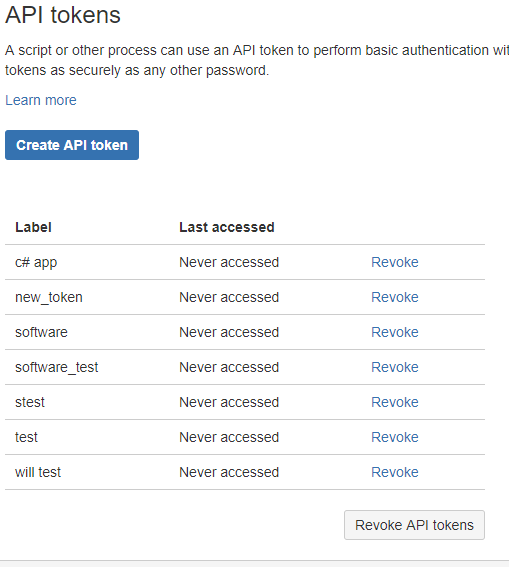509x567 pixels.
Task: Click the Revoke API tokens button
Action: 414,525
